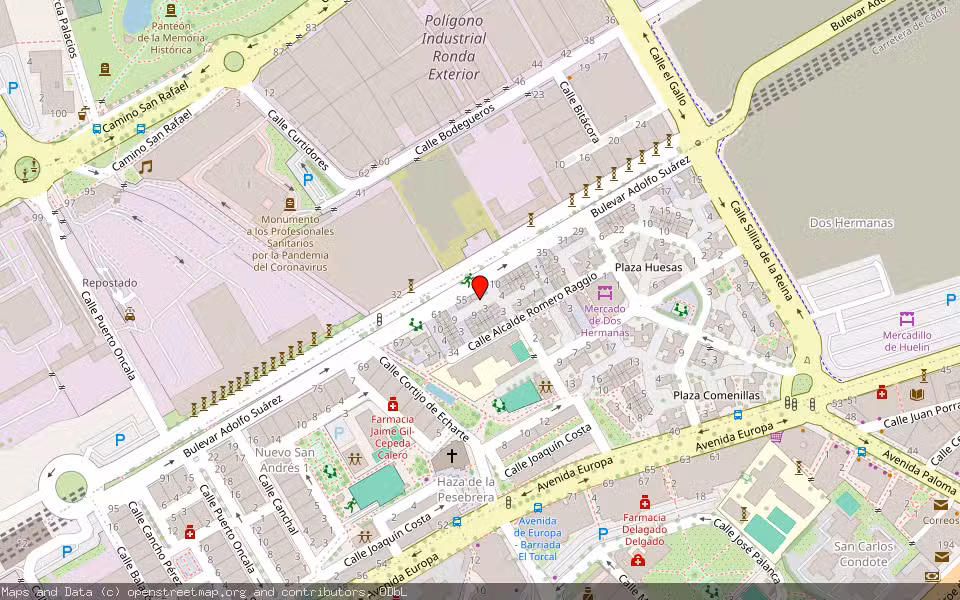This screenshot has height=600, width=960.
Task: Select the green fitness icon beside the red pin
Action: click(x=467, y=281)
